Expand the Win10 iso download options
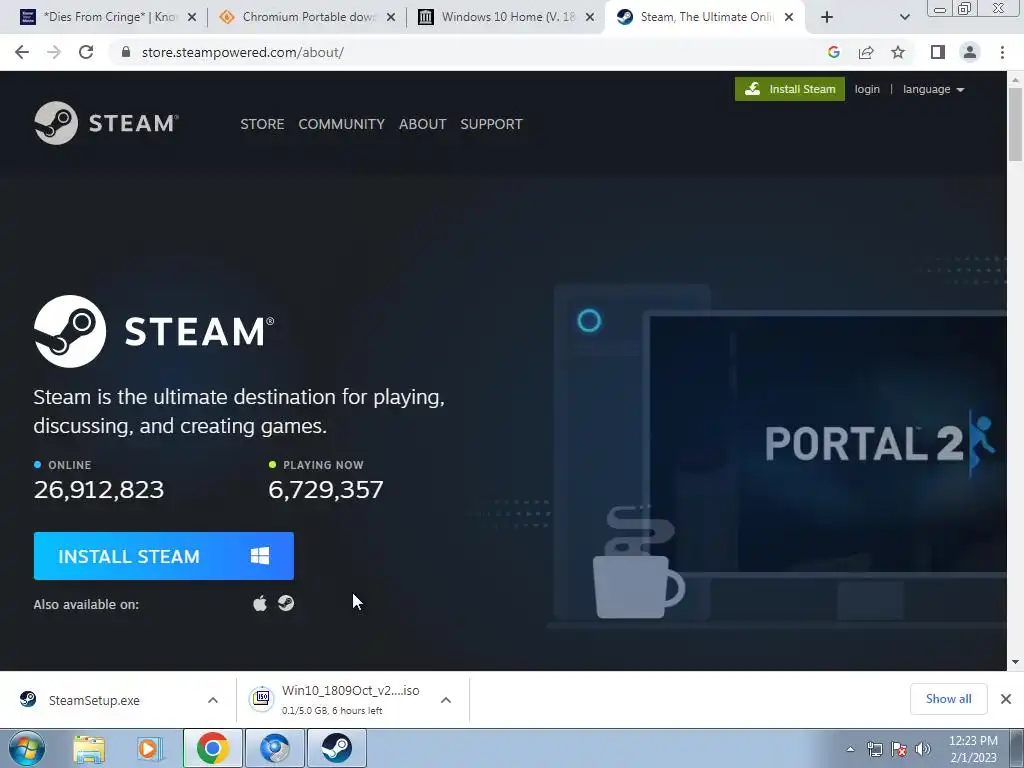Screen dimensions: 1024x768 click(x=446, y=700)
